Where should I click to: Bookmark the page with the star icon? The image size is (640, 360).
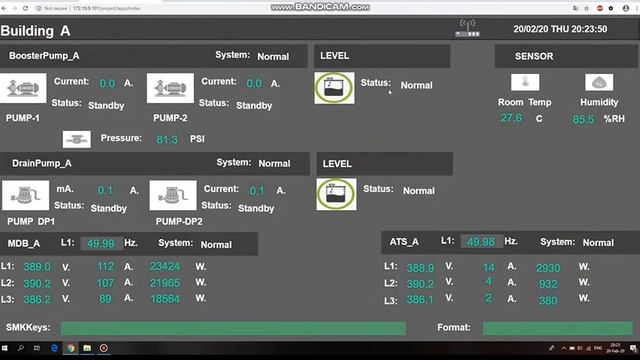pyautogui.click(x=587, y=8)
